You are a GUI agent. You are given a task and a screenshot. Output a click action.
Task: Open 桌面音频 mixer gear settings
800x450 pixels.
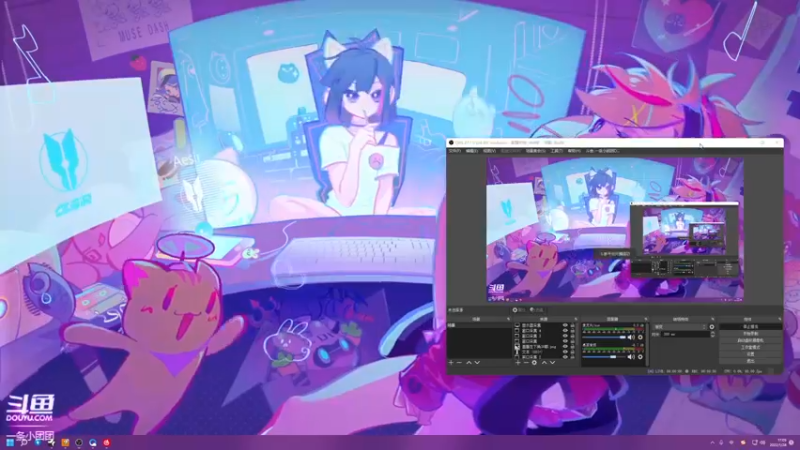pyautogui.click(x=640, y=357)
